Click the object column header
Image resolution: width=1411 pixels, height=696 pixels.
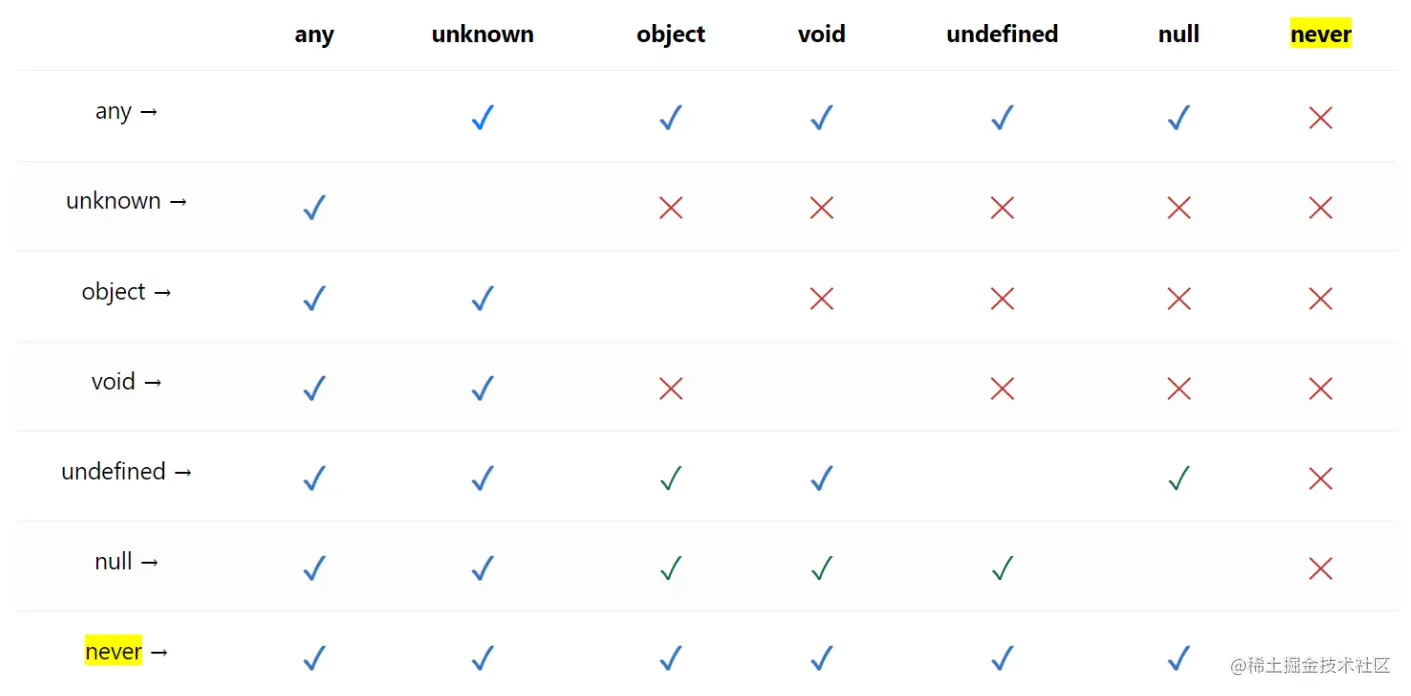click(x=671, y=35)
